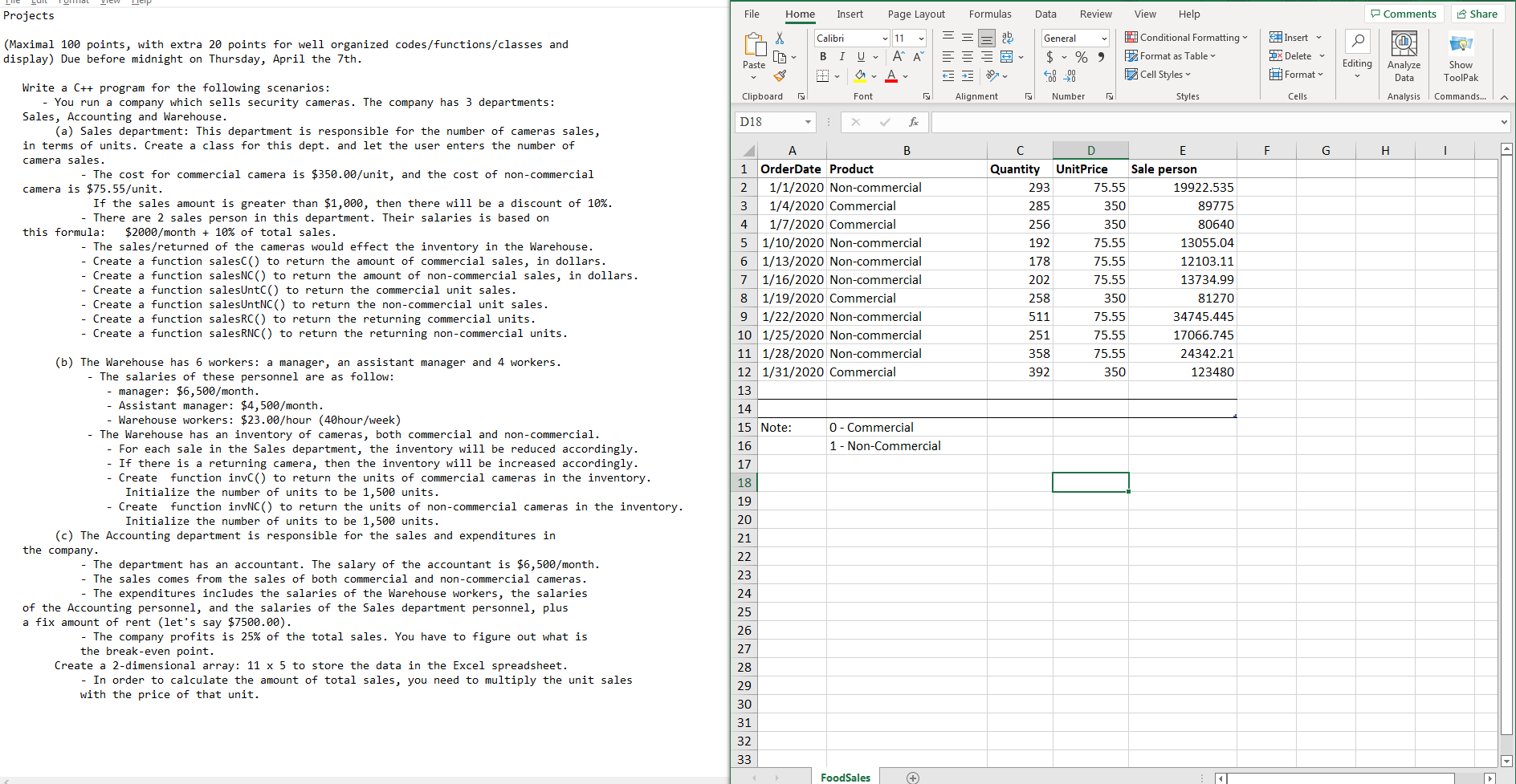Increase decimal places
Viewport: 1516px width, 784px height.
1049,76
